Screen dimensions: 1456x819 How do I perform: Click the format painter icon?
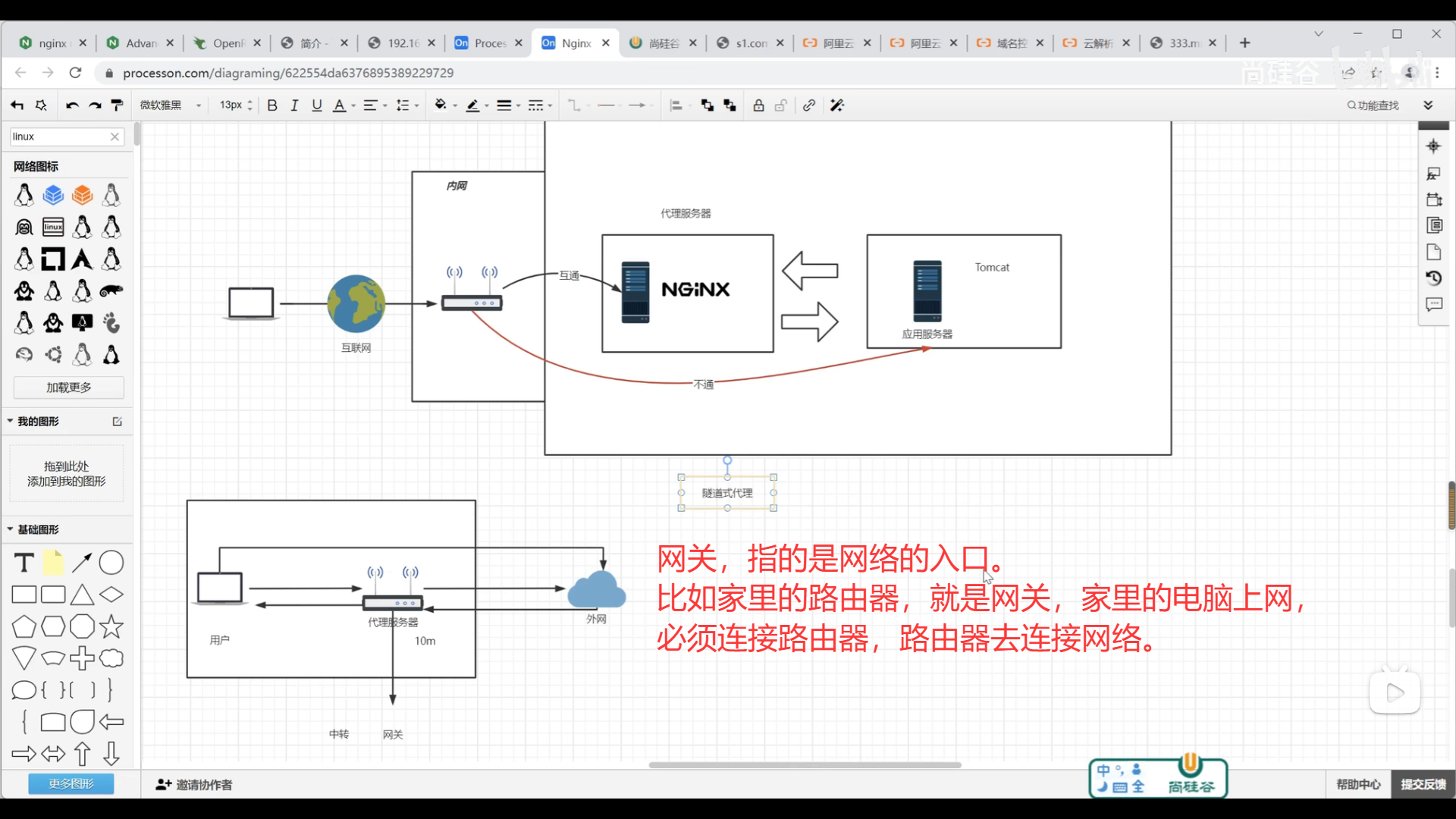click(117, 105)
